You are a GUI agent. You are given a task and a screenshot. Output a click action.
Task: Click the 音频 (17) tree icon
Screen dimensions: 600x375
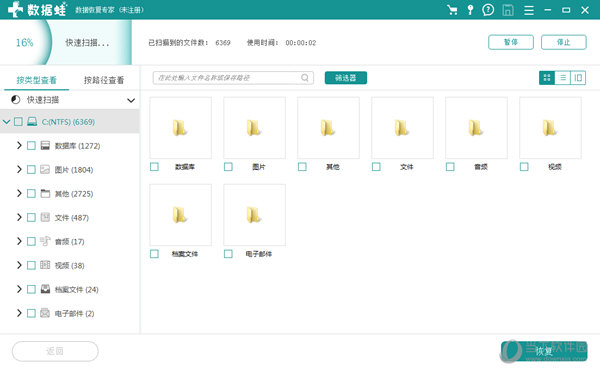coord(45,241)
